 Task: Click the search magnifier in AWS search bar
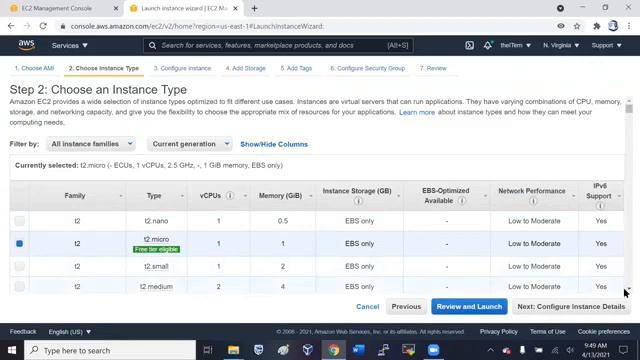(x=152, y=45)
